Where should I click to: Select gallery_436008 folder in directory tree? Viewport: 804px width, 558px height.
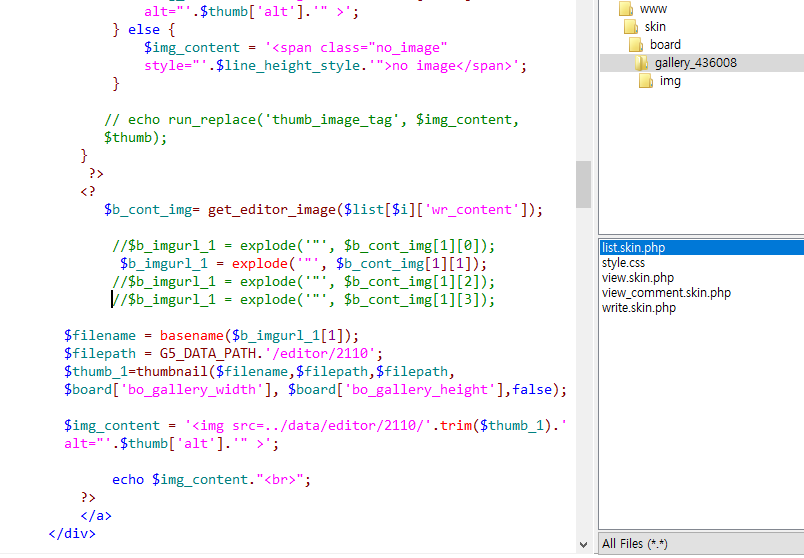696,63
